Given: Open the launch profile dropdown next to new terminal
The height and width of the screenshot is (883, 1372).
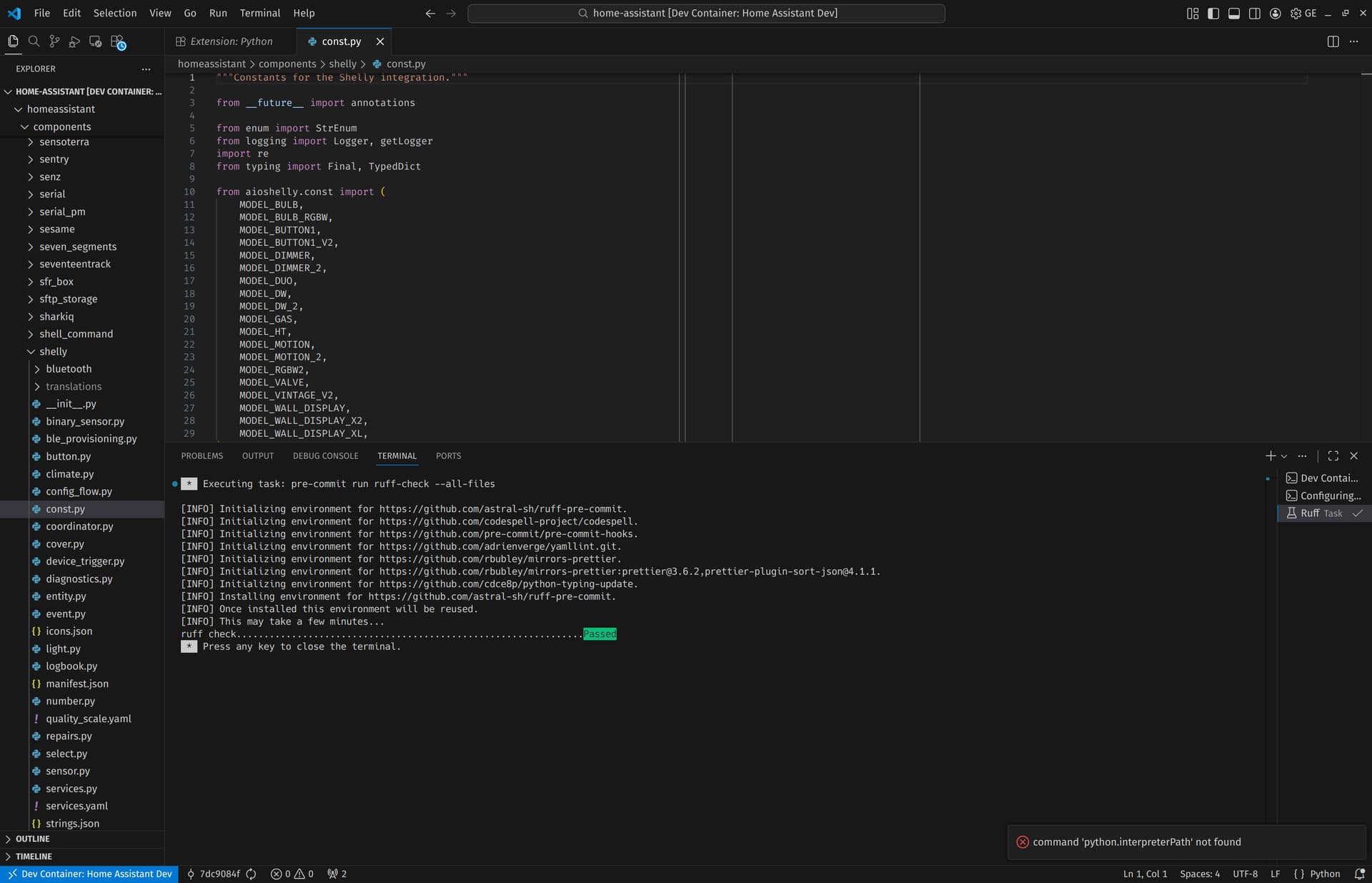Looking at the screenshot, I should (1284, 456).
